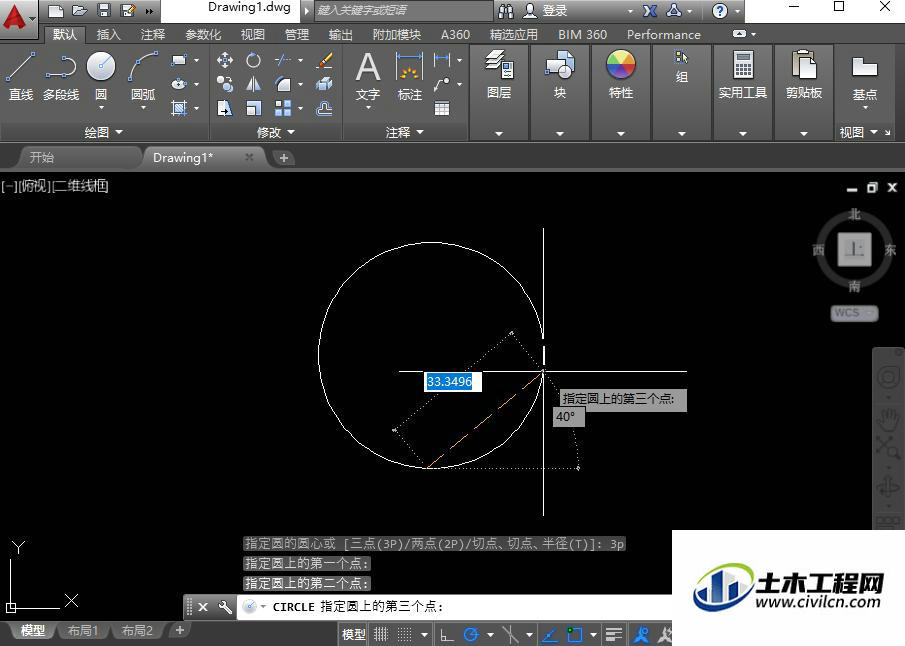
Task: Switch to the Manage (管理) ribbon tab
Action: click(x=297, y=35)
